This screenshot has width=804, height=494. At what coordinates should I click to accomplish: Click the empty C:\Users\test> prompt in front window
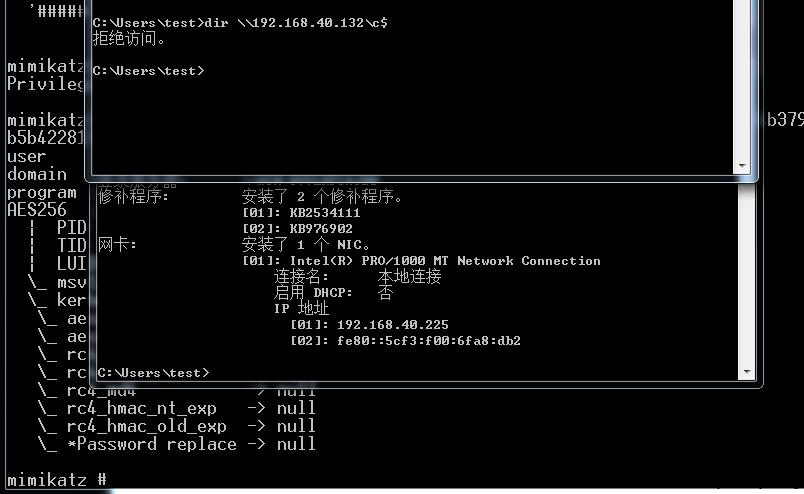(148, 70)
